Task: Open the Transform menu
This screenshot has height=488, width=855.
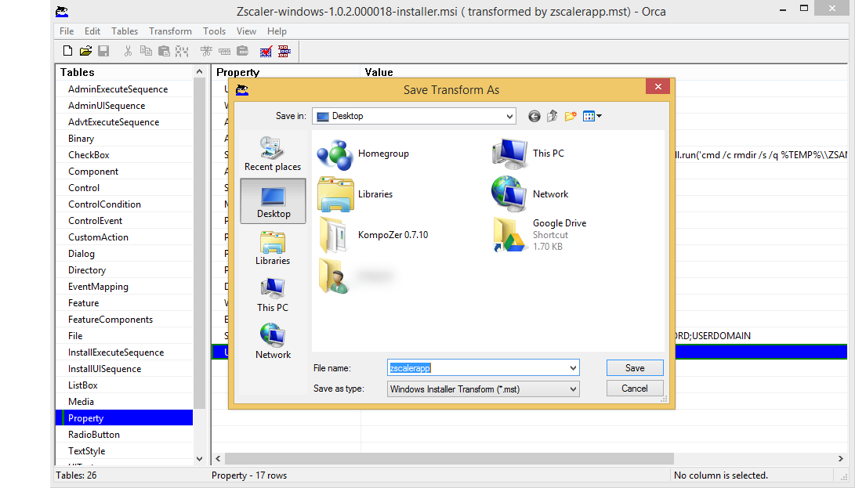Action: 170,31
